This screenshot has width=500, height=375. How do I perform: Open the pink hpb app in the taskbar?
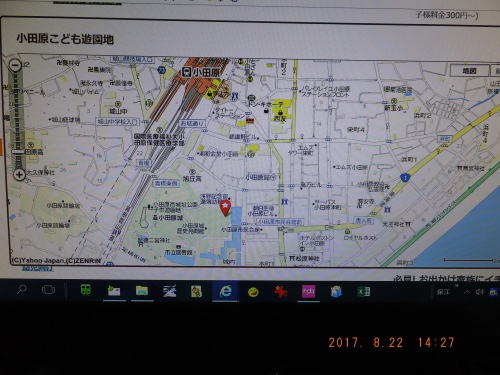(308, 291)
